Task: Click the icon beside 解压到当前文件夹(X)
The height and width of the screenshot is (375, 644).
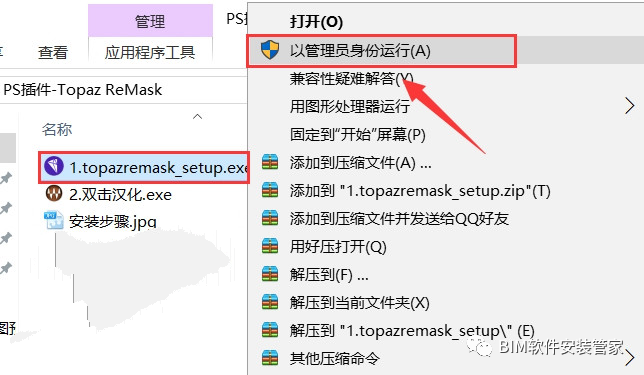Action: tap(270, 302)
